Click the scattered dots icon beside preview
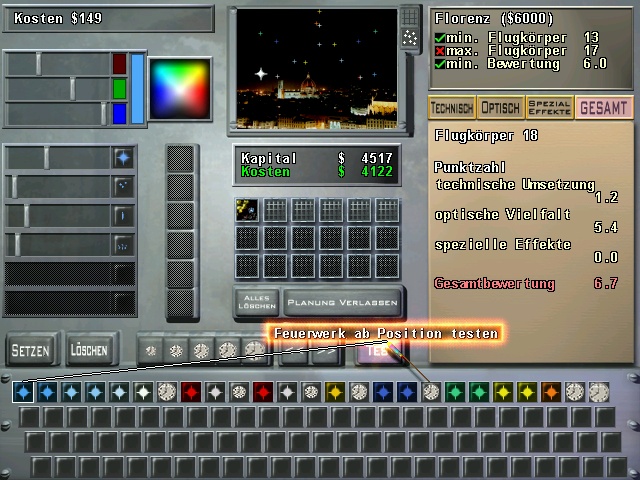Viewport: 640px width, 480px height. [x=410, y=38]
